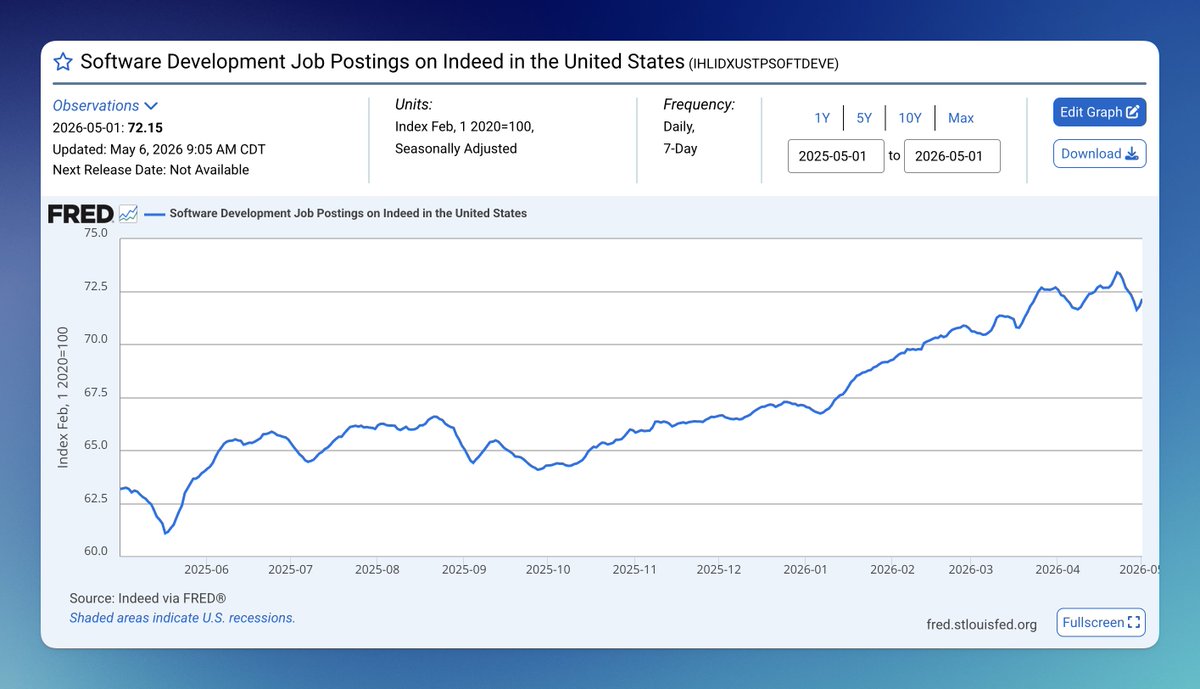1200x689 pixels.
Task: Click the 2025-10 x-axis label
Action: click(548, 568)
